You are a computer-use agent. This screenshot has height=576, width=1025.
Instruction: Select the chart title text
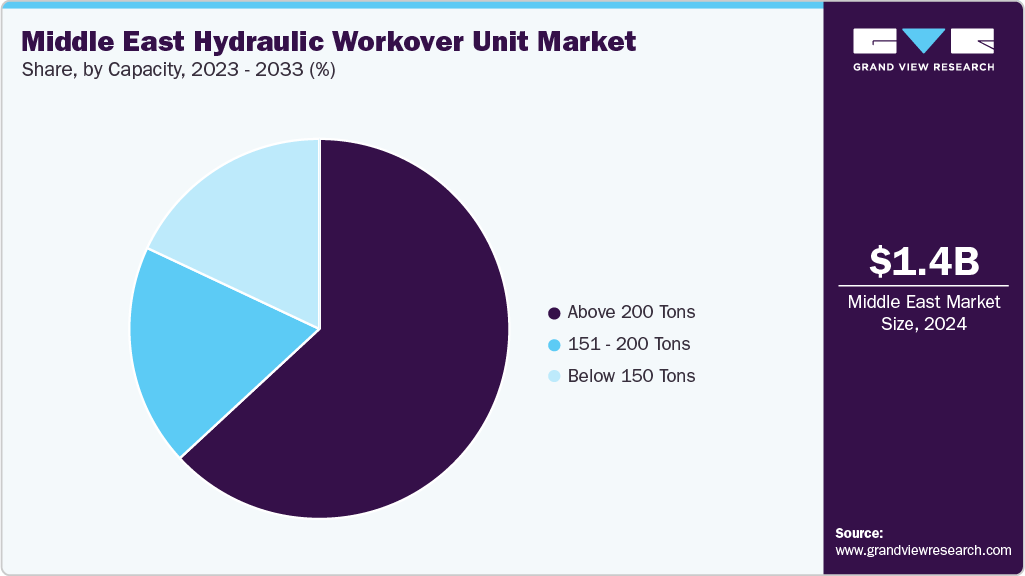tap(325, 42)
